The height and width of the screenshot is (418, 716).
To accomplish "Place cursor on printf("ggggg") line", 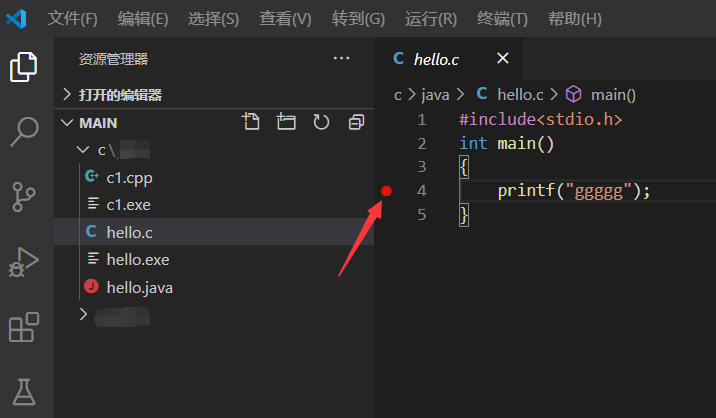I will point(574,191).
